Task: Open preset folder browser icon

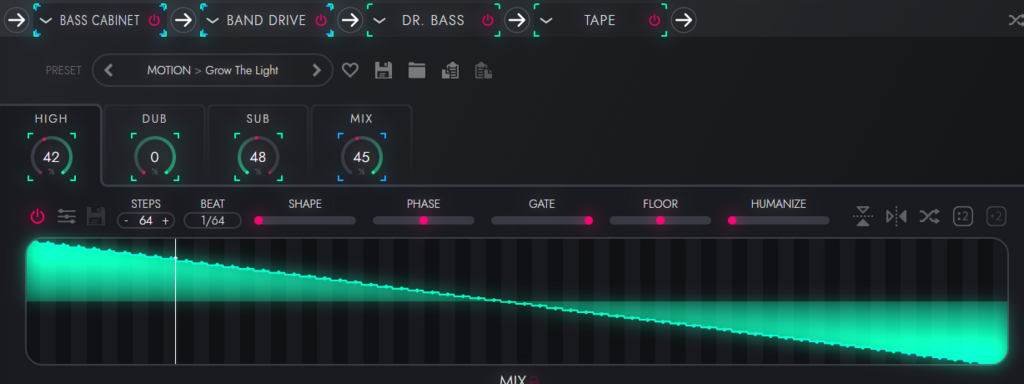Action: [x=417, y=70]
